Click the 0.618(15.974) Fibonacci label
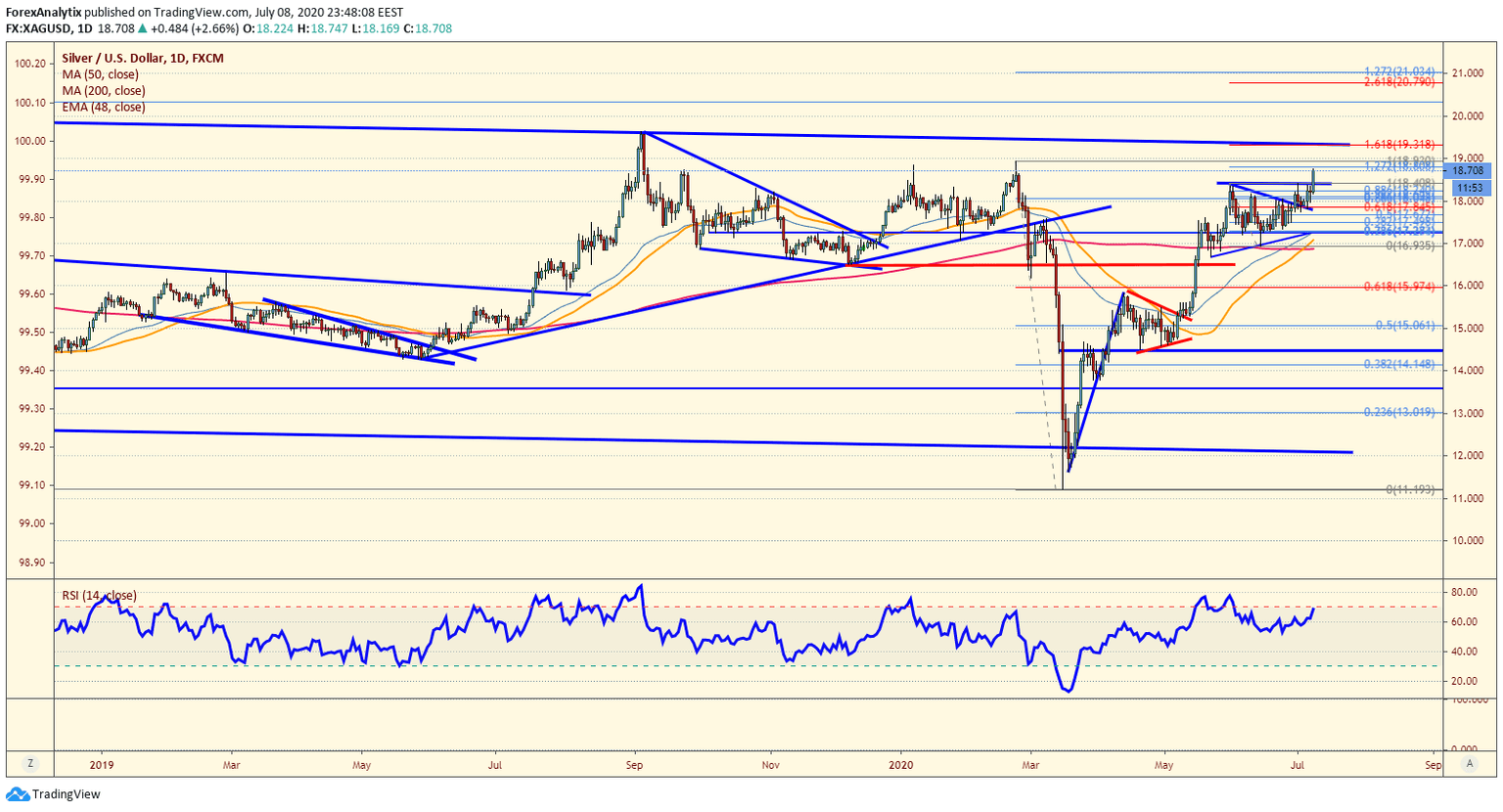 coord(1400,287)
